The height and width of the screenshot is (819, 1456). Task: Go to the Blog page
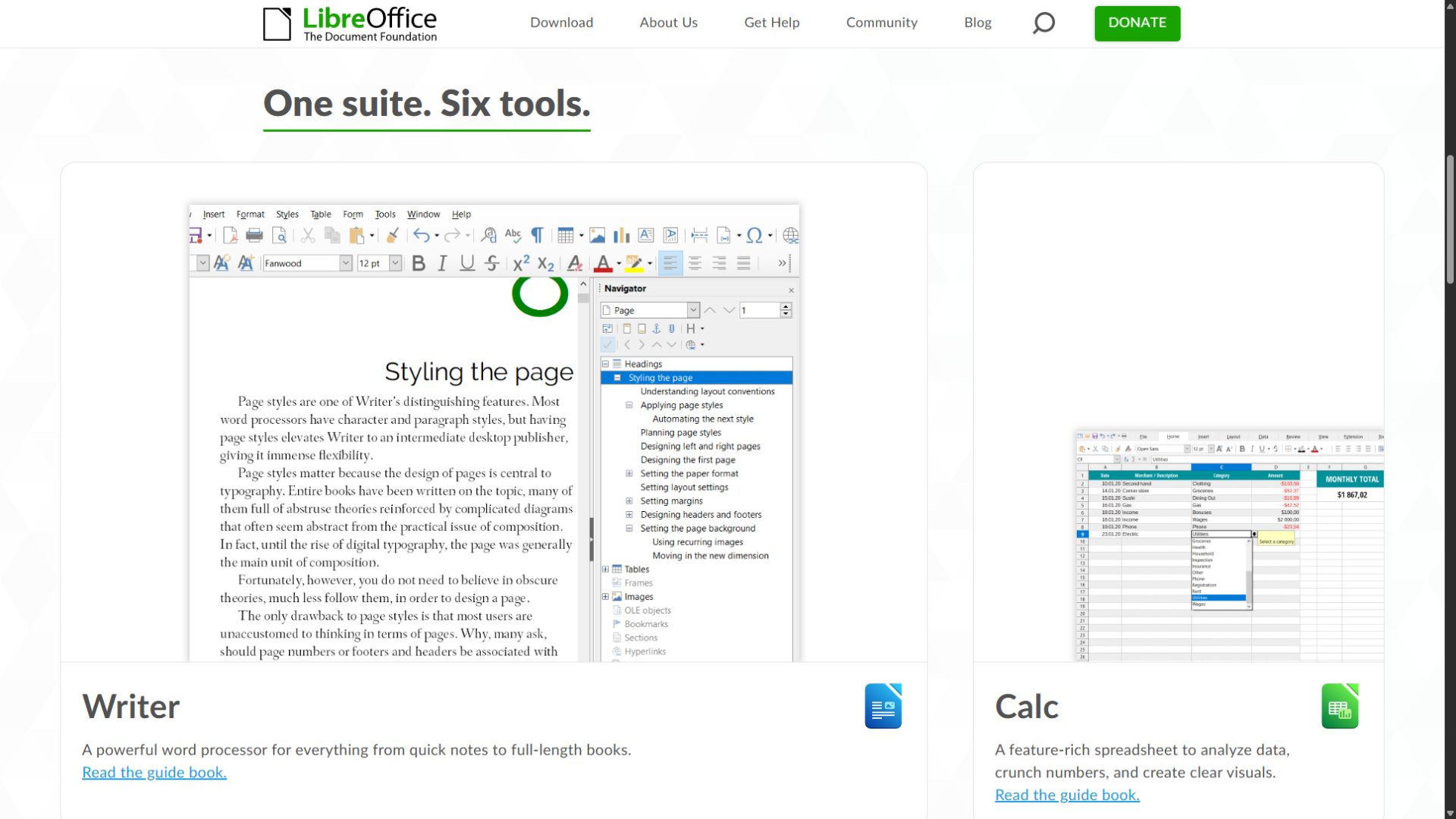(x=977, y=23)
